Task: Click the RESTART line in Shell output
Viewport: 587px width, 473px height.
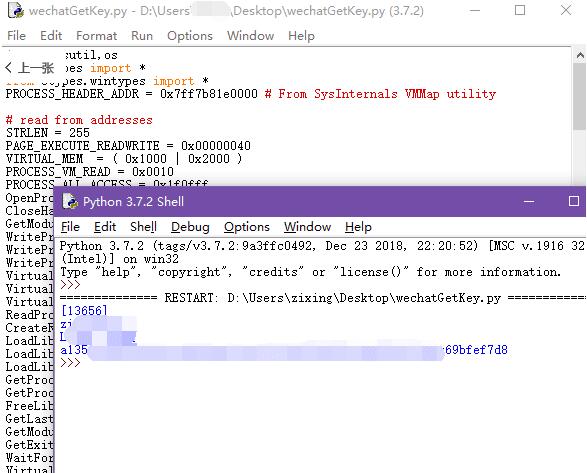Action: [x=323, y=298]
